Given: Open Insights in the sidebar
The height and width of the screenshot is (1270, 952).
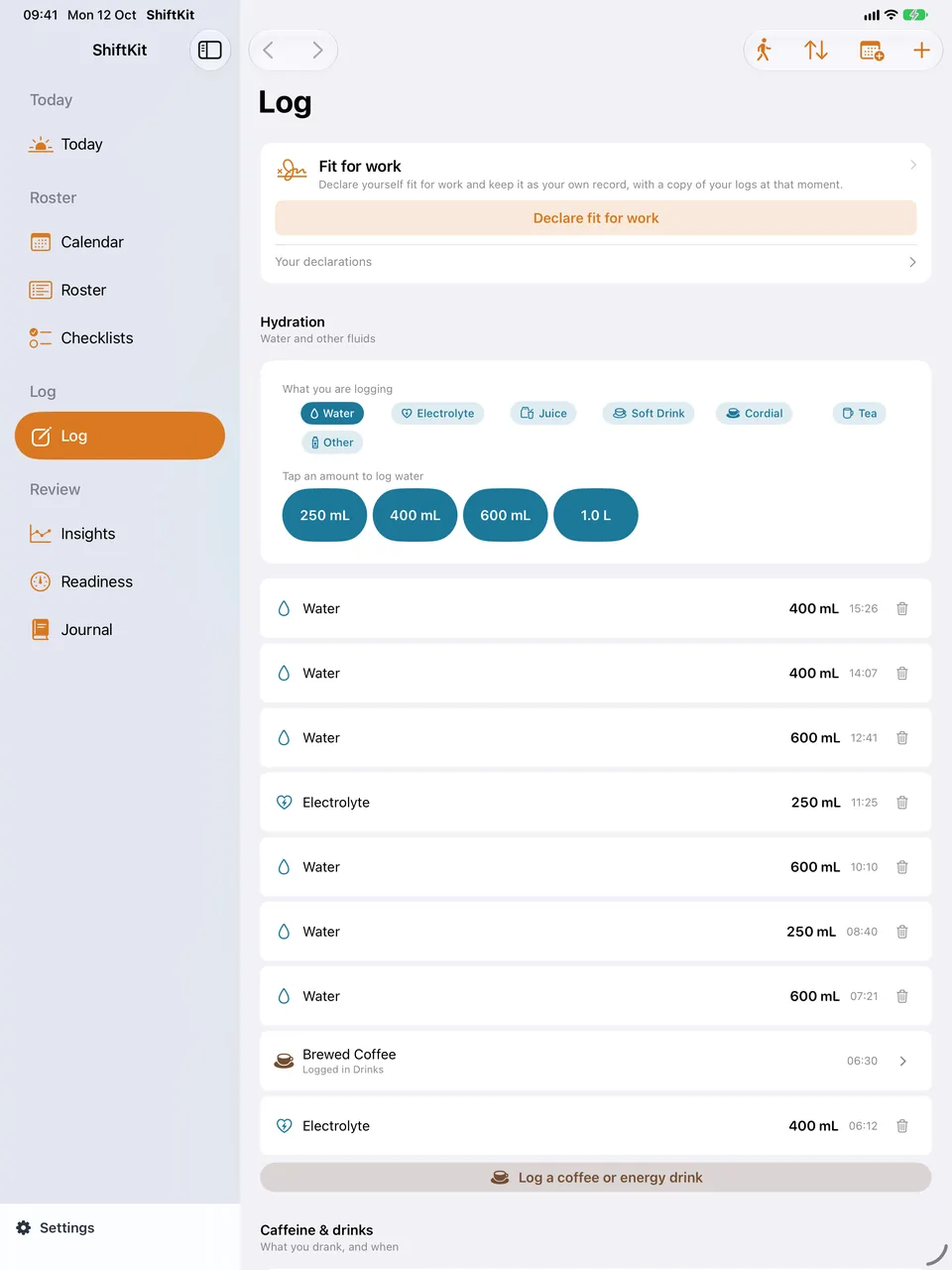Looking at the screenshot, I should point(87,534).
